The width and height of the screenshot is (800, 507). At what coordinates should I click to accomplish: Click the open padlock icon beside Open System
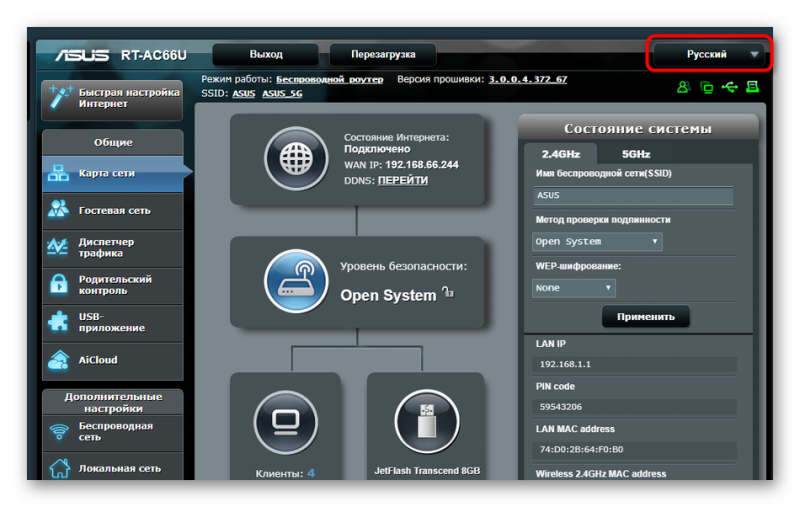coord(448,292)
